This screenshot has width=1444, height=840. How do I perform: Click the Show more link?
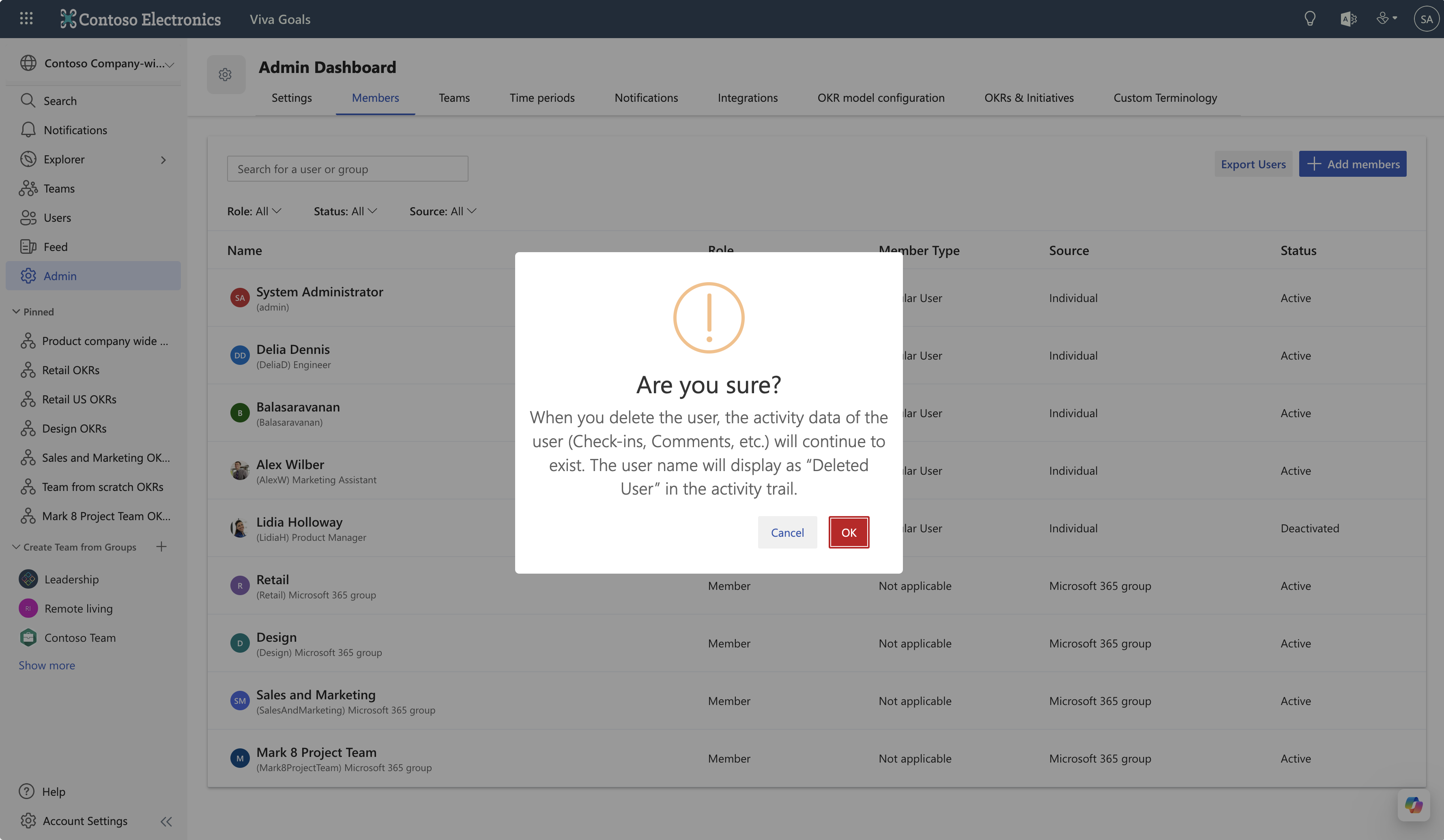(x=46, y=665)
